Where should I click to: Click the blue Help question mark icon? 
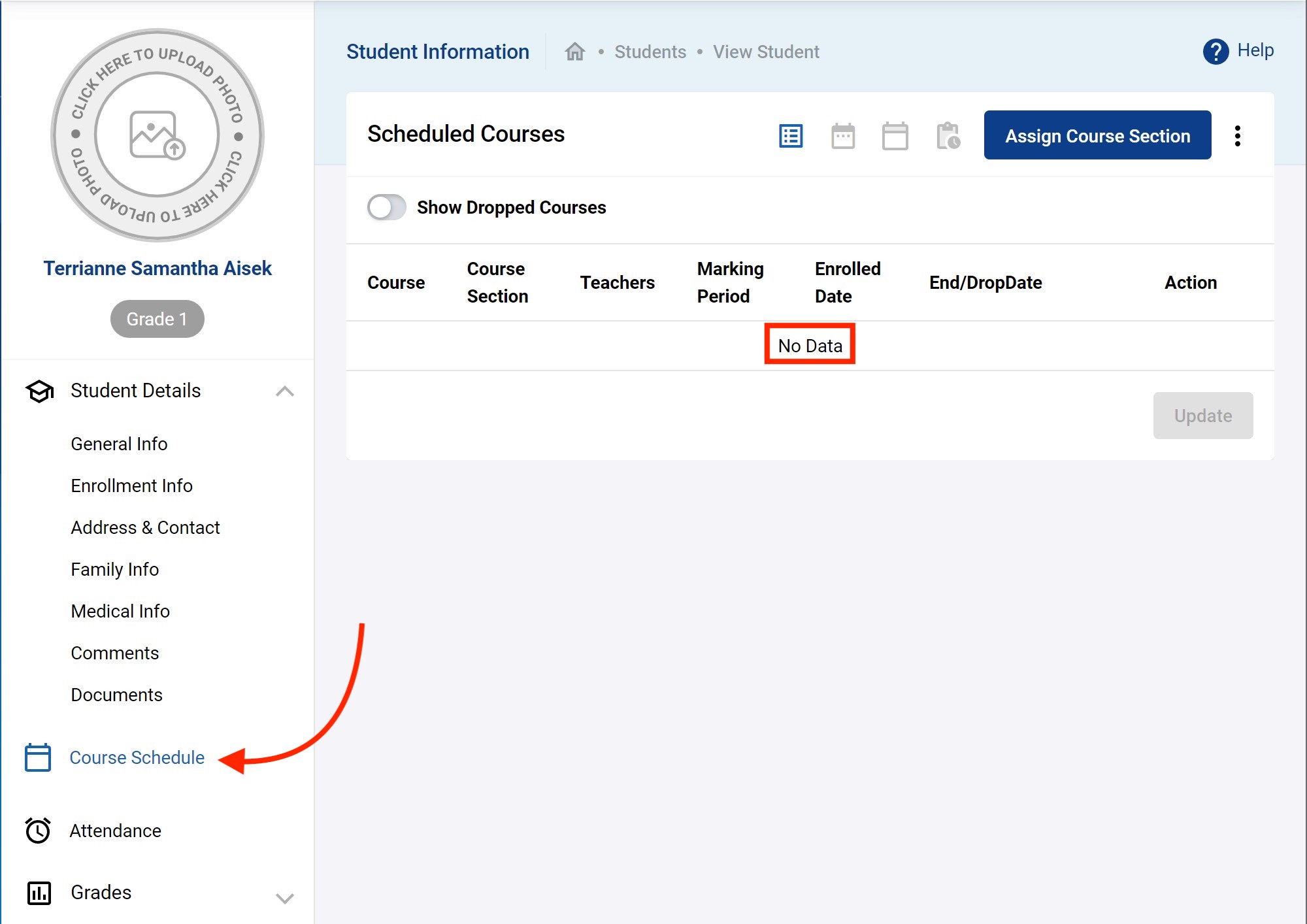click(1216, 52)
